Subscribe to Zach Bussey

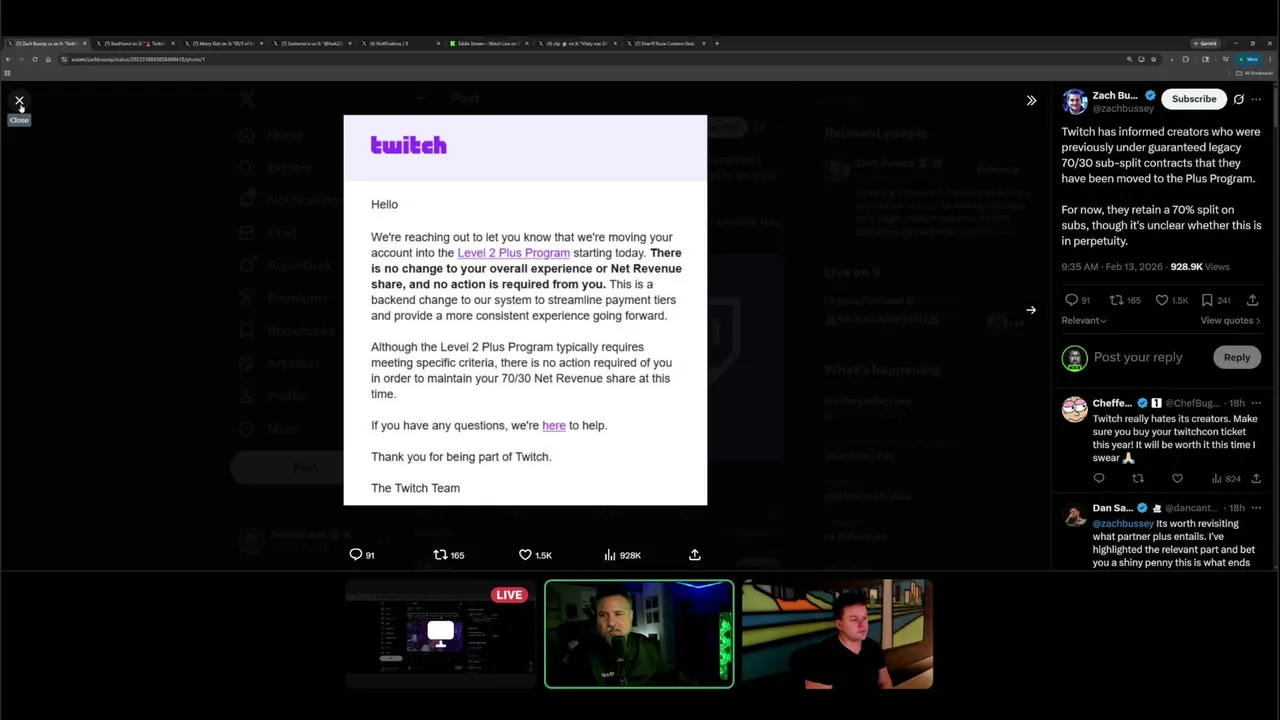pyautogui.click(x=1194, y=99)
